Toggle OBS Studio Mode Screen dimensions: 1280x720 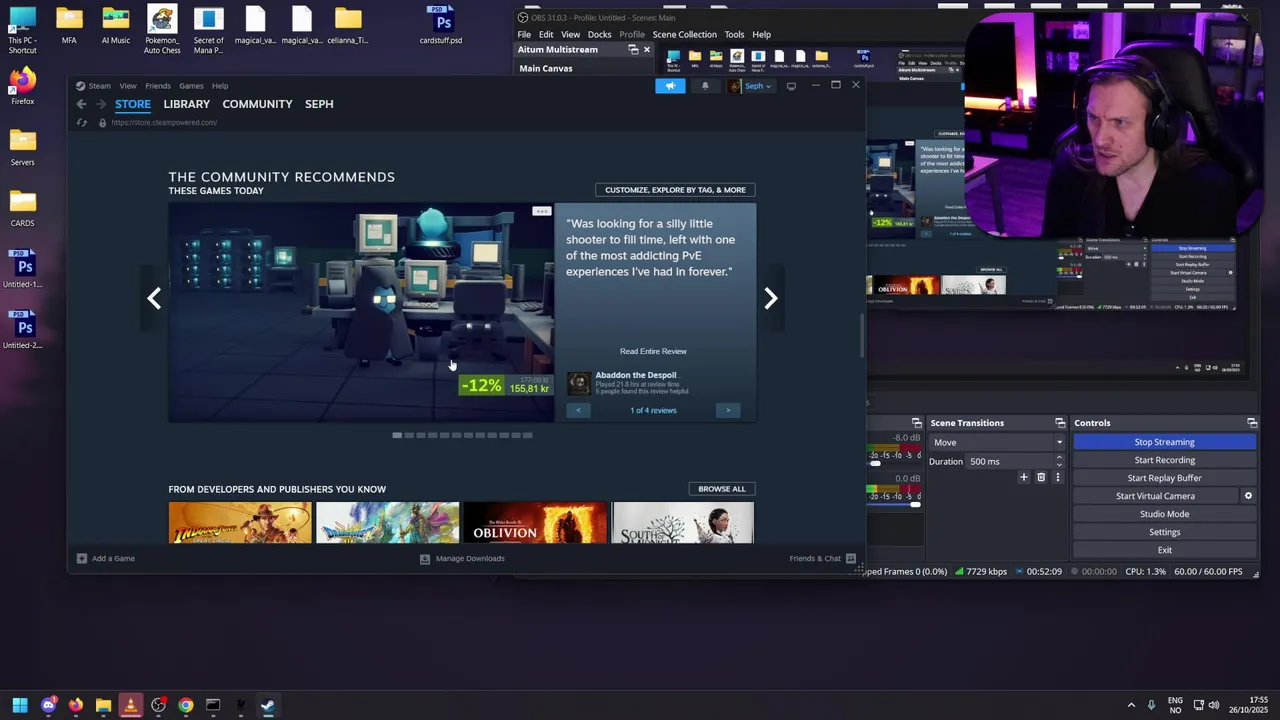[1164, 514]
